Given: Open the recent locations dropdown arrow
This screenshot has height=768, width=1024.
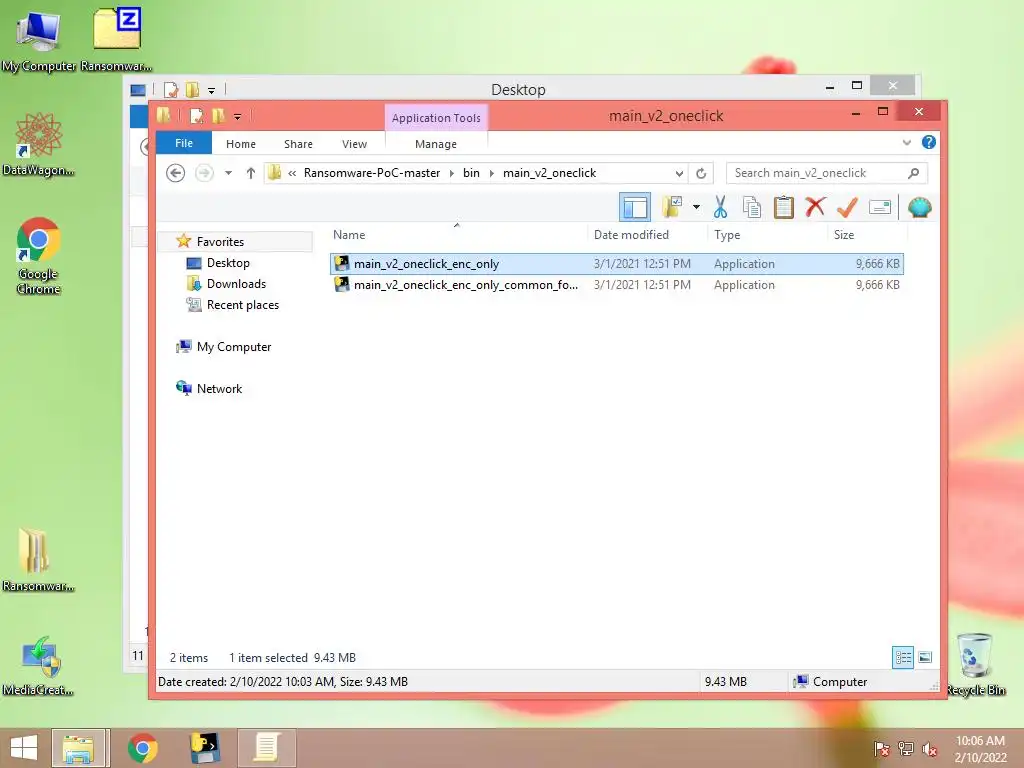Looking at the screenshot, I should pos(228,173).
